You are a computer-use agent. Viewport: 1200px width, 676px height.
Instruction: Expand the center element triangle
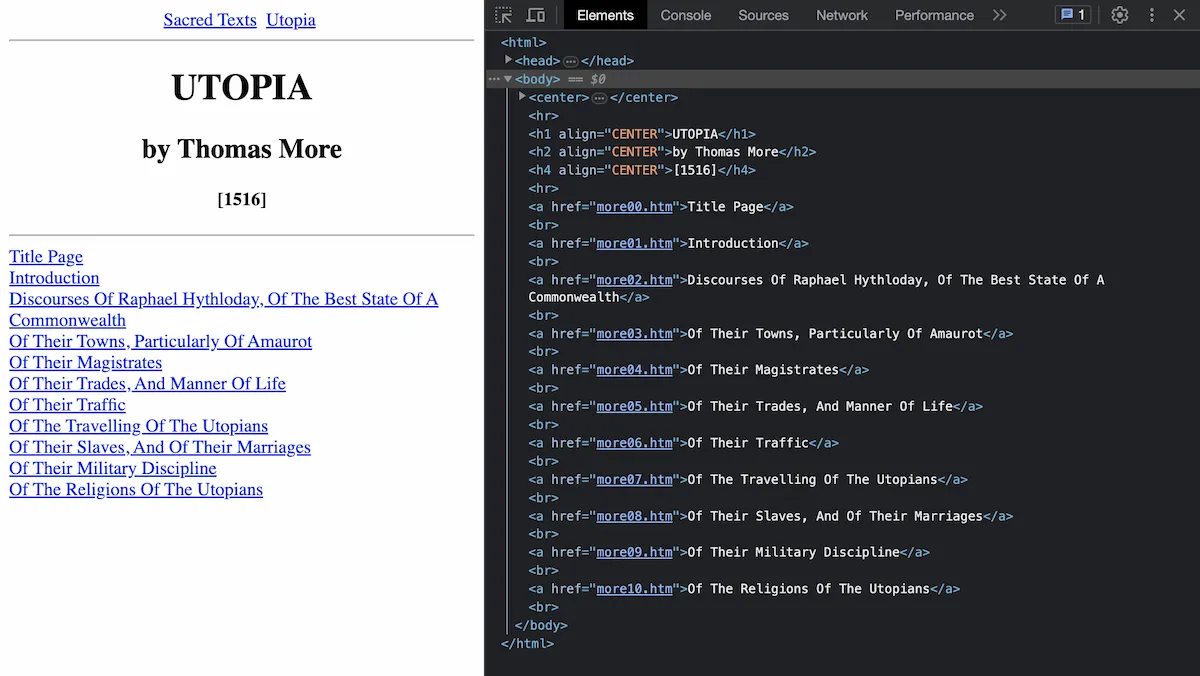pos(523,97)
